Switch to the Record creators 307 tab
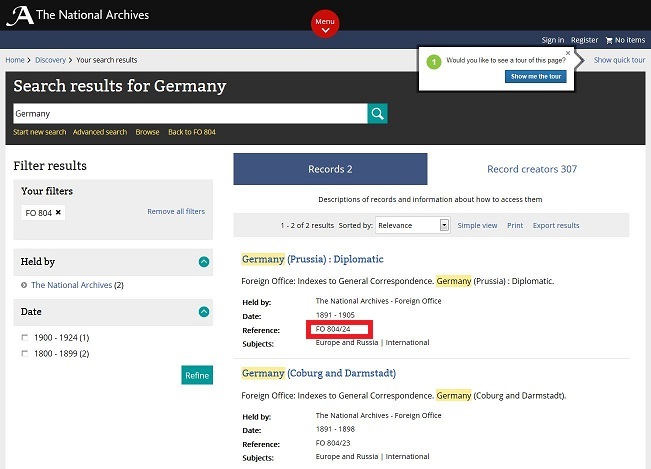The height and width of the screenshot is (469, 651). coord(531,169)
